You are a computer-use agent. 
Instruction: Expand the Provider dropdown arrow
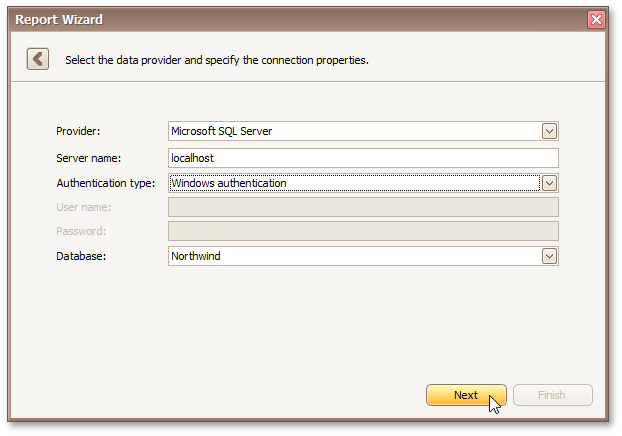pos(548,131)
